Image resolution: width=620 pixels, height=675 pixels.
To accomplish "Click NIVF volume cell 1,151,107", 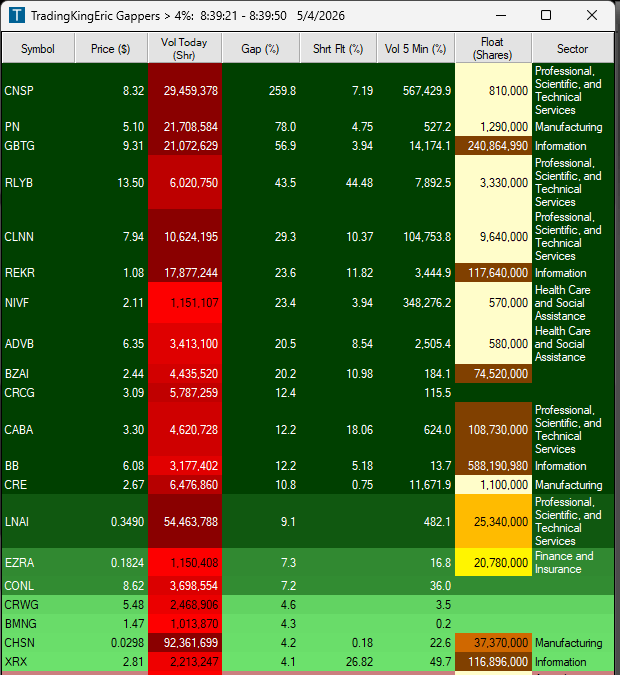I will pyautogui.click(x=185, y=303).
